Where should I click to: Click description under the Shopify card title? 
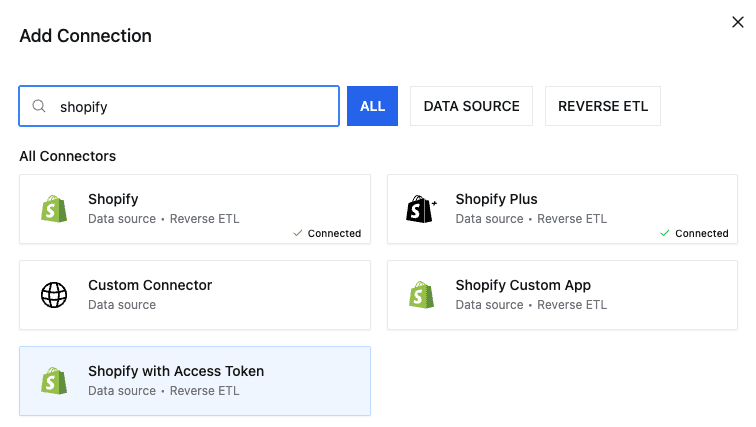(164, 219)
